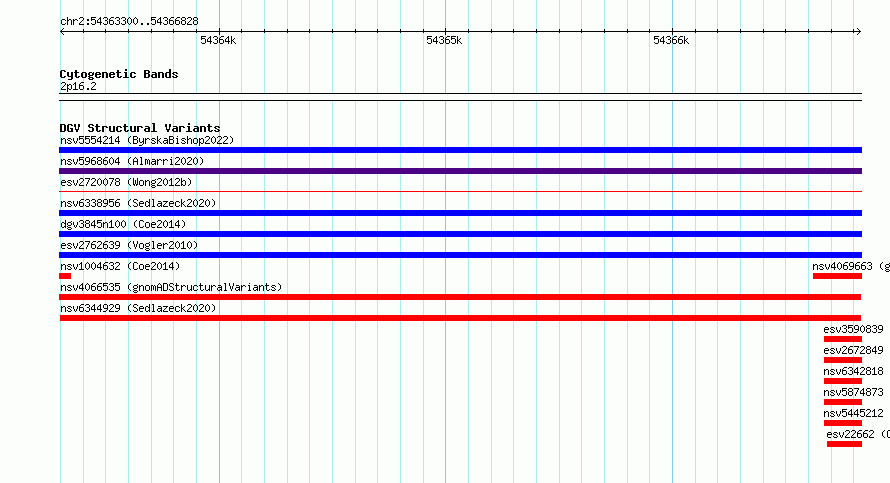Click the red bar under nsv4069663
Screen dimensions: 890x483
837,276
